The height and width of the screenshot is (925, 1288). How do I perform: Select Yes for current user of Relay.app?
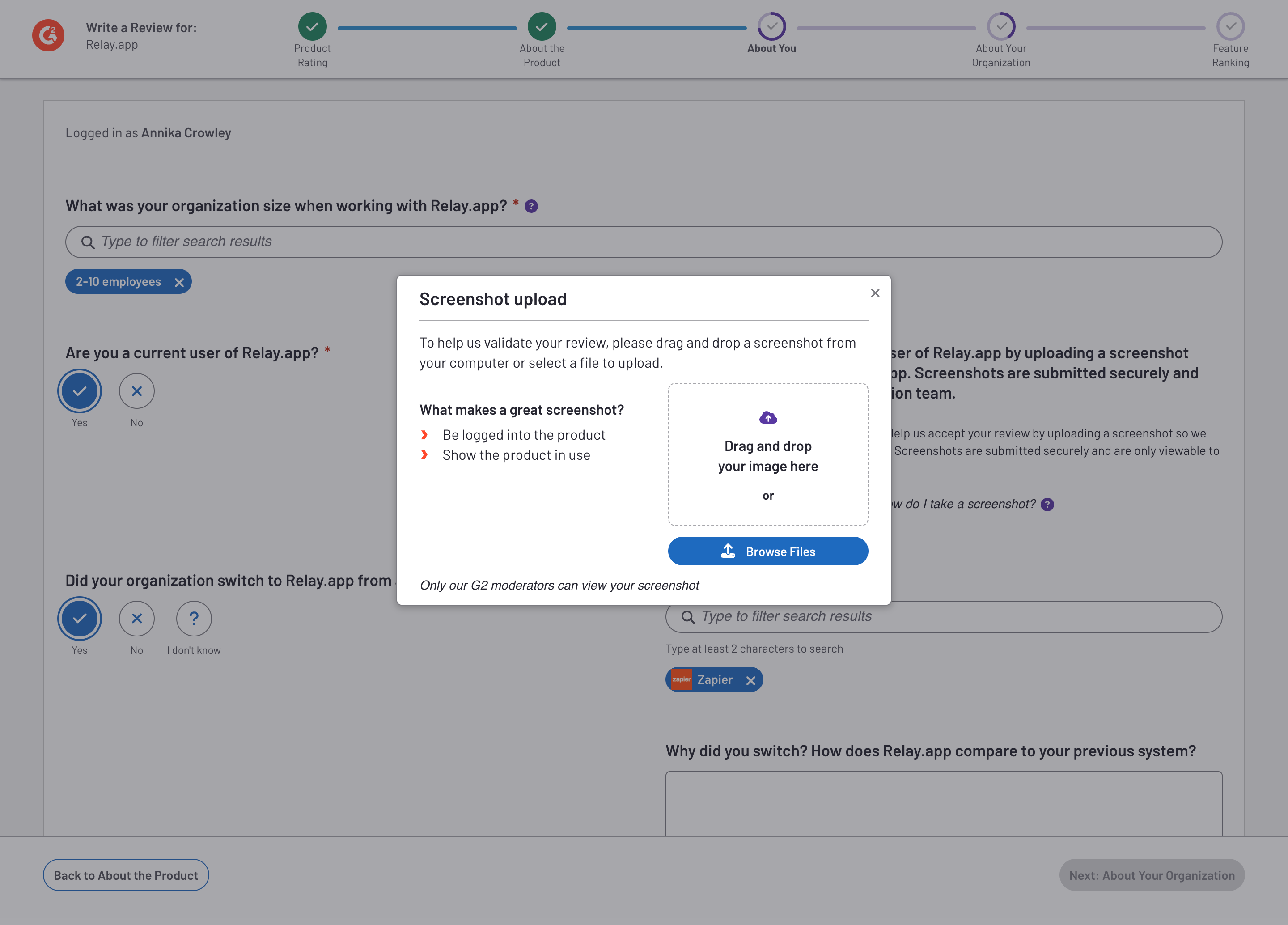click(80, 390)
